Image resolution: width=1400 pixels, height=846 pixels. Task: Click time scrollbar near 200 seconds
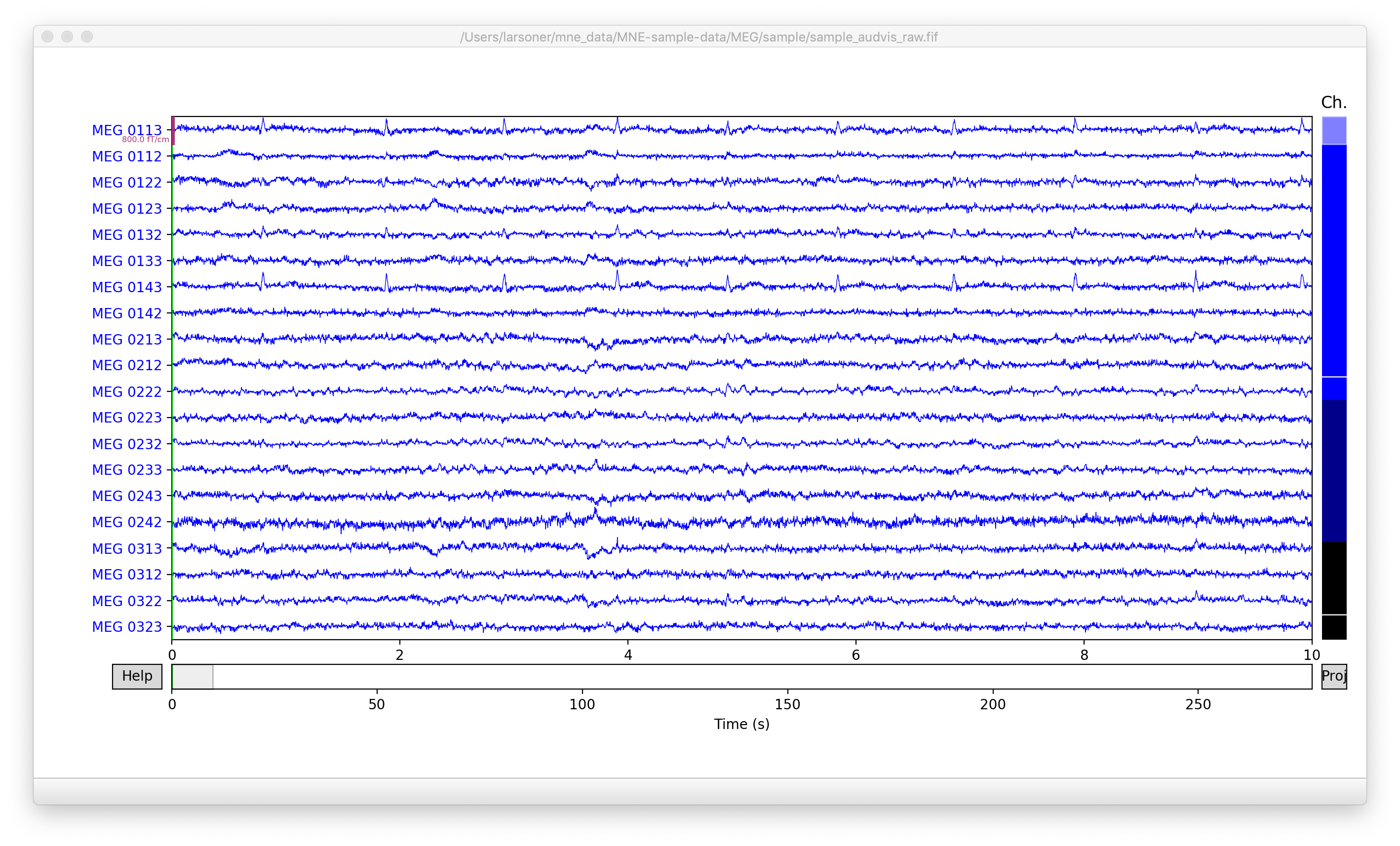pos(993,676)
